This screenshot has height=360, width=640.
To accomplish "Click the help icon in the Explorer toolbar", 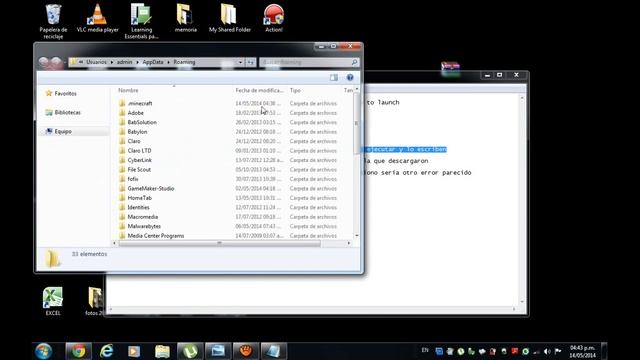I will coord(350,78).
